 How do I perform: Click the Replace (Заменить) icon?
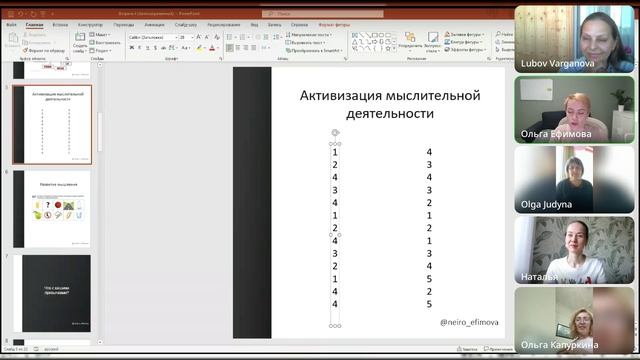[498, 42]
